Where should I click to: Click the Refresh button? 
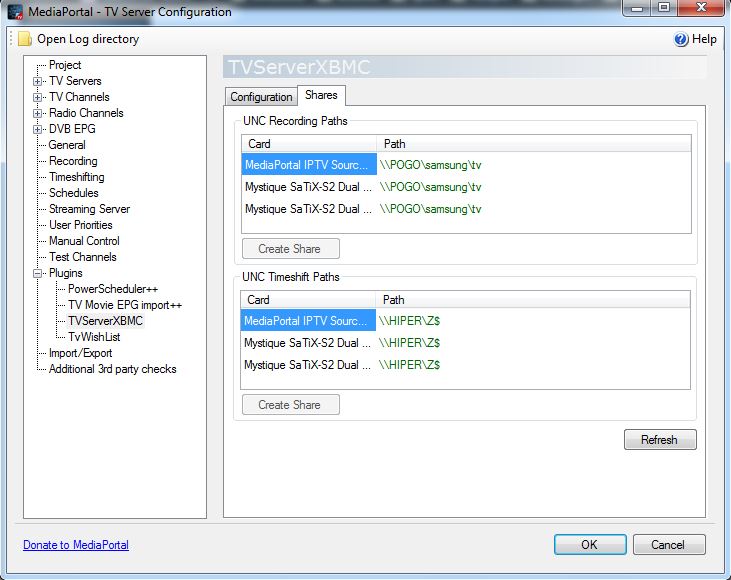pyautogui.click(x=660, y=440)
